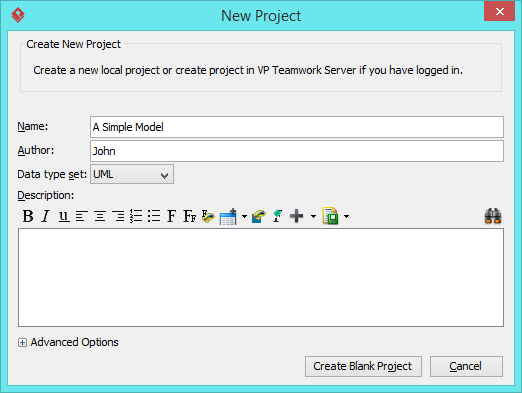Click the Author input field
Image resolution: width=522 pixels, height=393 pixels.
tap(297, 151)
